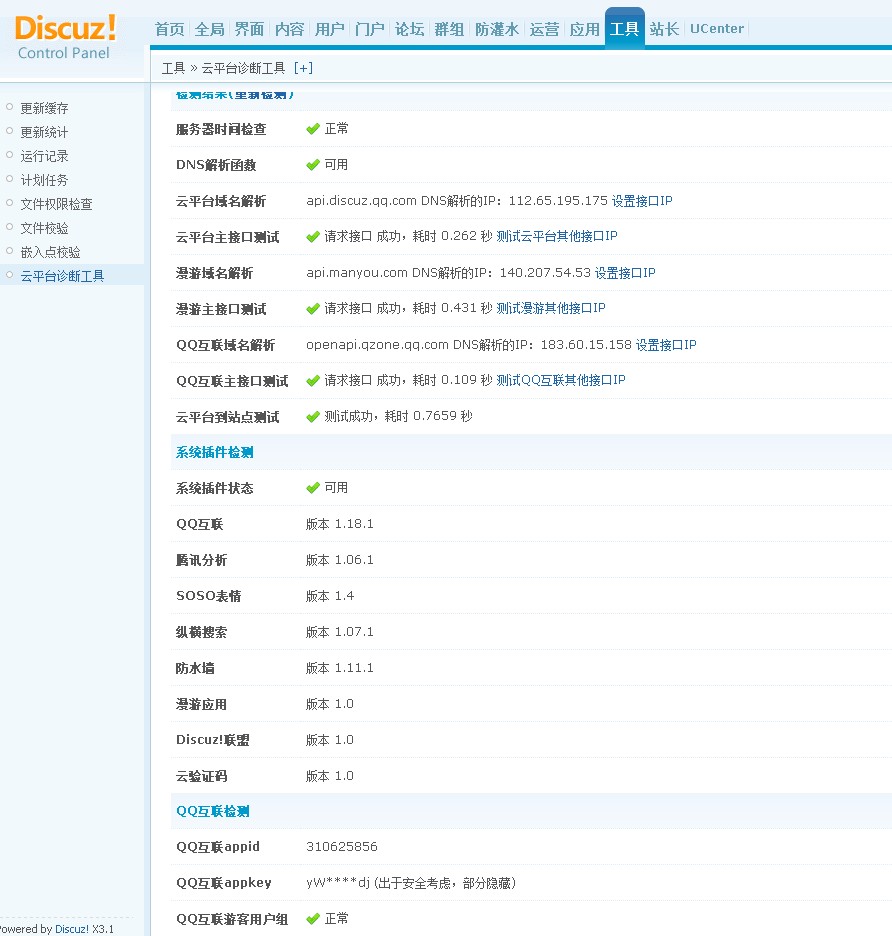This screenshot has width=892, height=936.
Task: Open the UCenter top menu
Action: tap(717, 29)
